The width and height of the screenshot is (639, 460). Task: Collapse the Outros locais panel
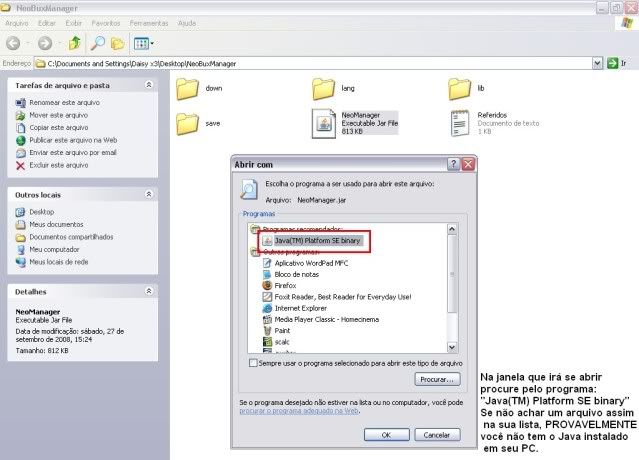point(149,194)
